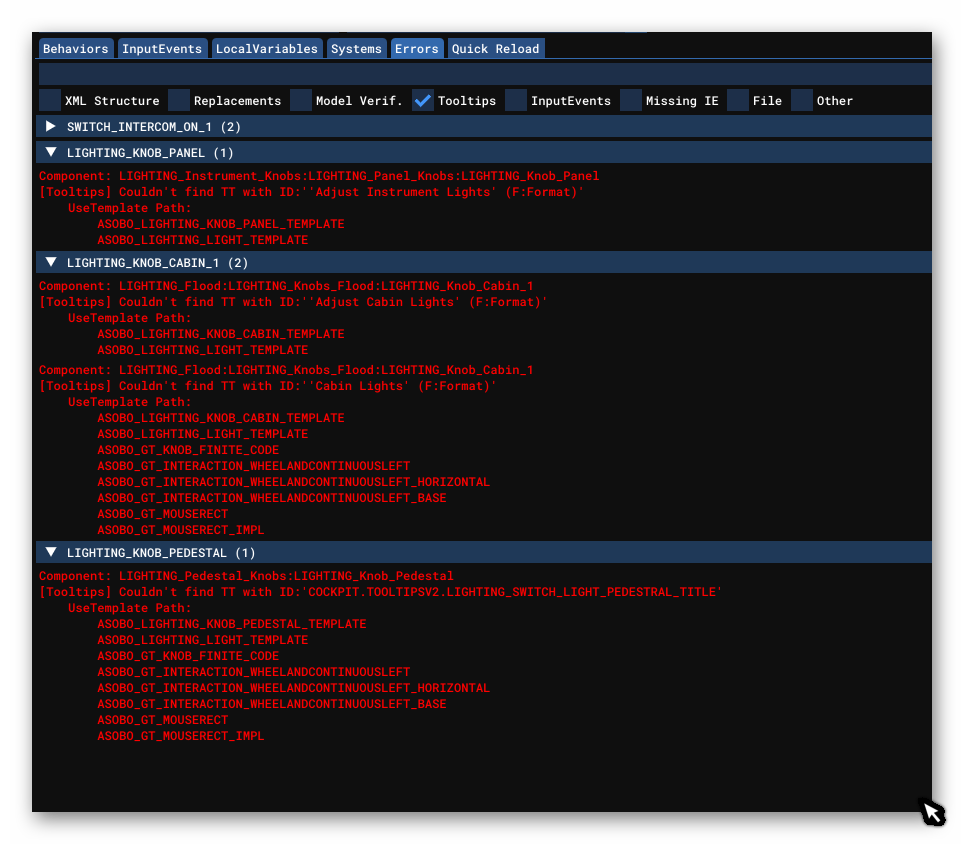The width and height of the screenshot is (964, 844).
Task: Select ASOBO_LIGHTING_KNOB_PEDESTAL_TEMPLATE path entry
Action: (232, 624)
